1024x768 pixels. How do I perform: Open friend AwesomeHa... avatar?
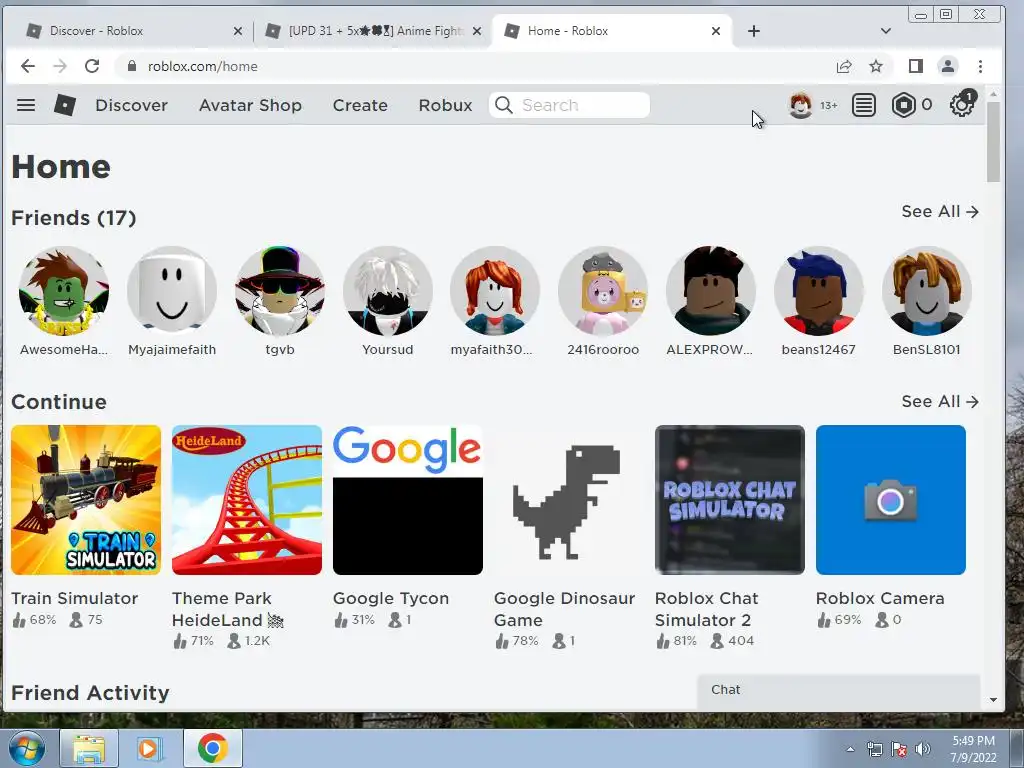[x=64, y=291]
